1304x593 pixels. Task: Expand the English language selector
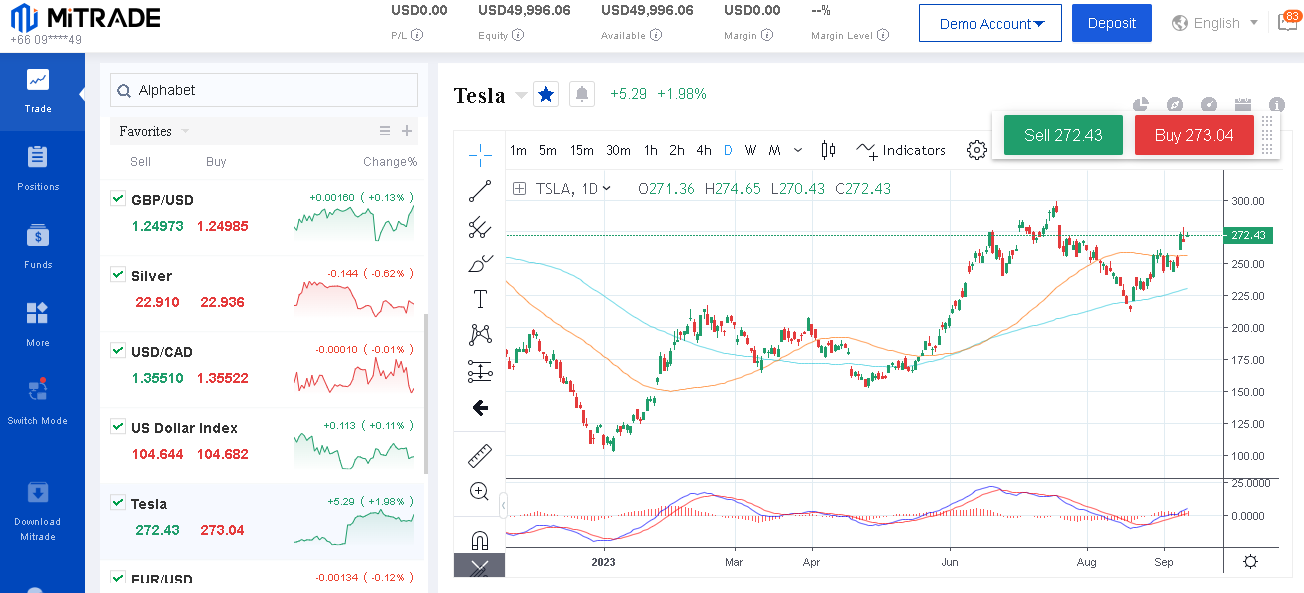coord(1215,23)
